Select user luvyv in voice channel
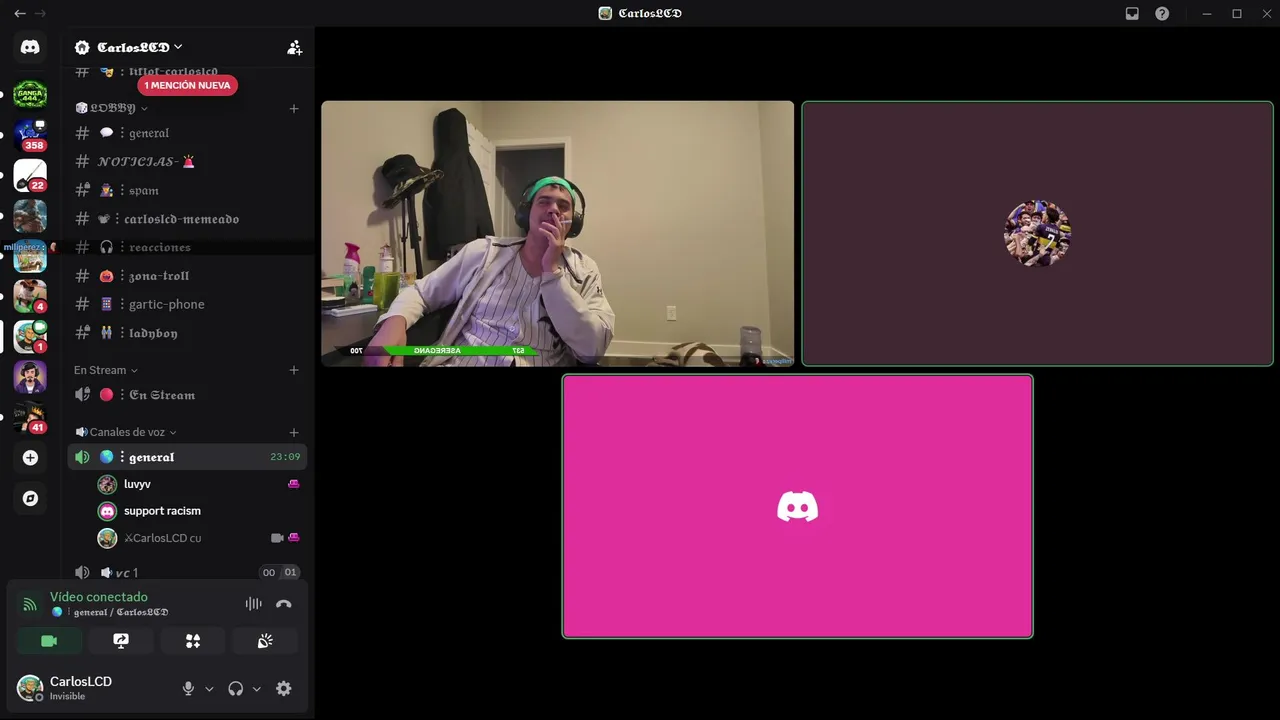1280x720 pixels. coord(198,484)
